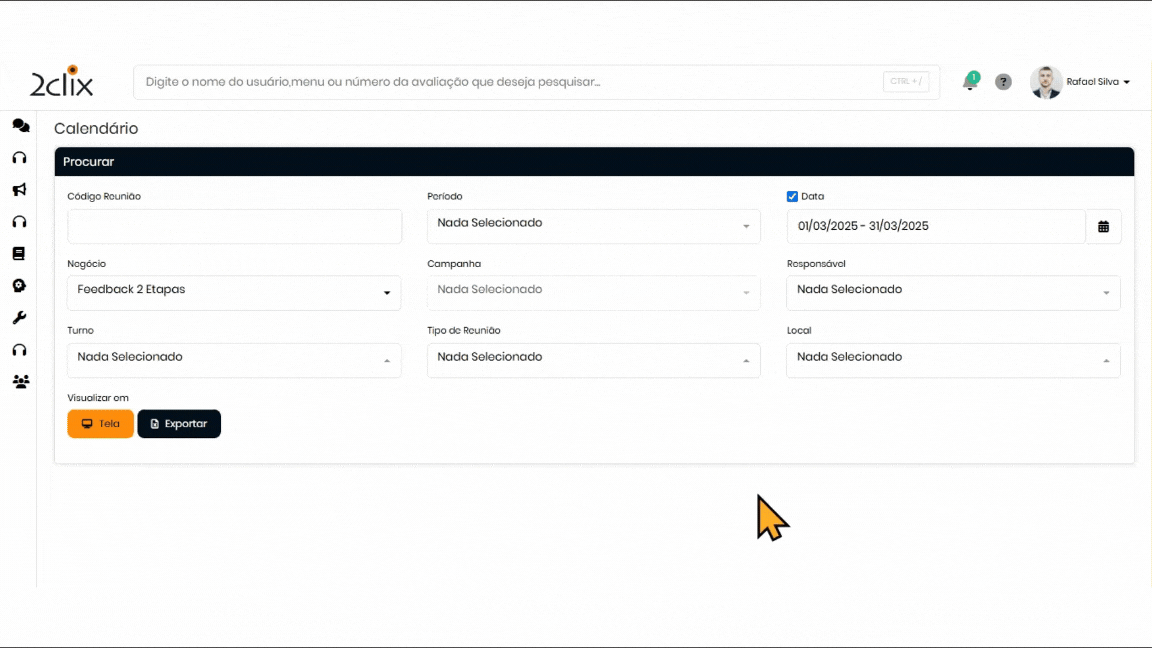Uncheck the Data checkbox
Screen dimensions: 1152x648
point(793,197)
